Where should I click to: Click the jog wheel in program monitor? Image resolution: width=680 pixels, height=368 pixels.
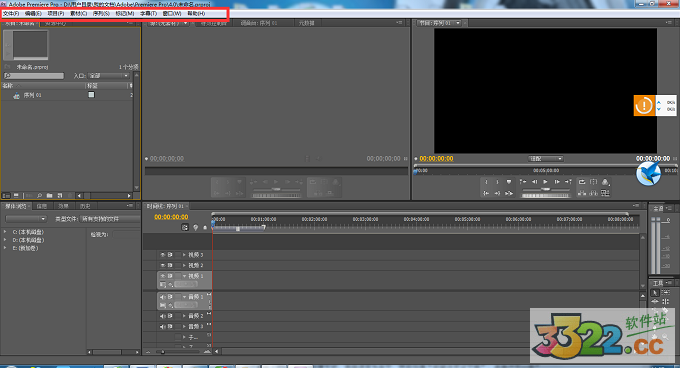(x=546, y=195)
